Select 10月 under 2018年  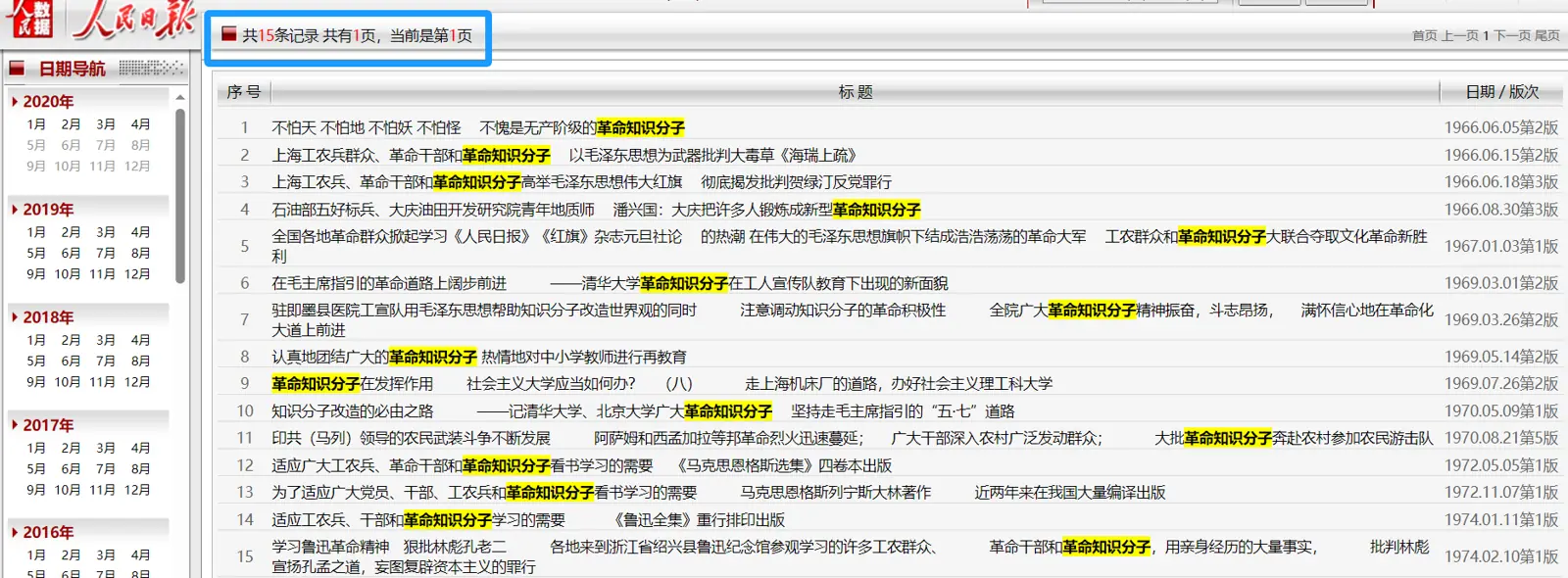[x=68, y=381]
